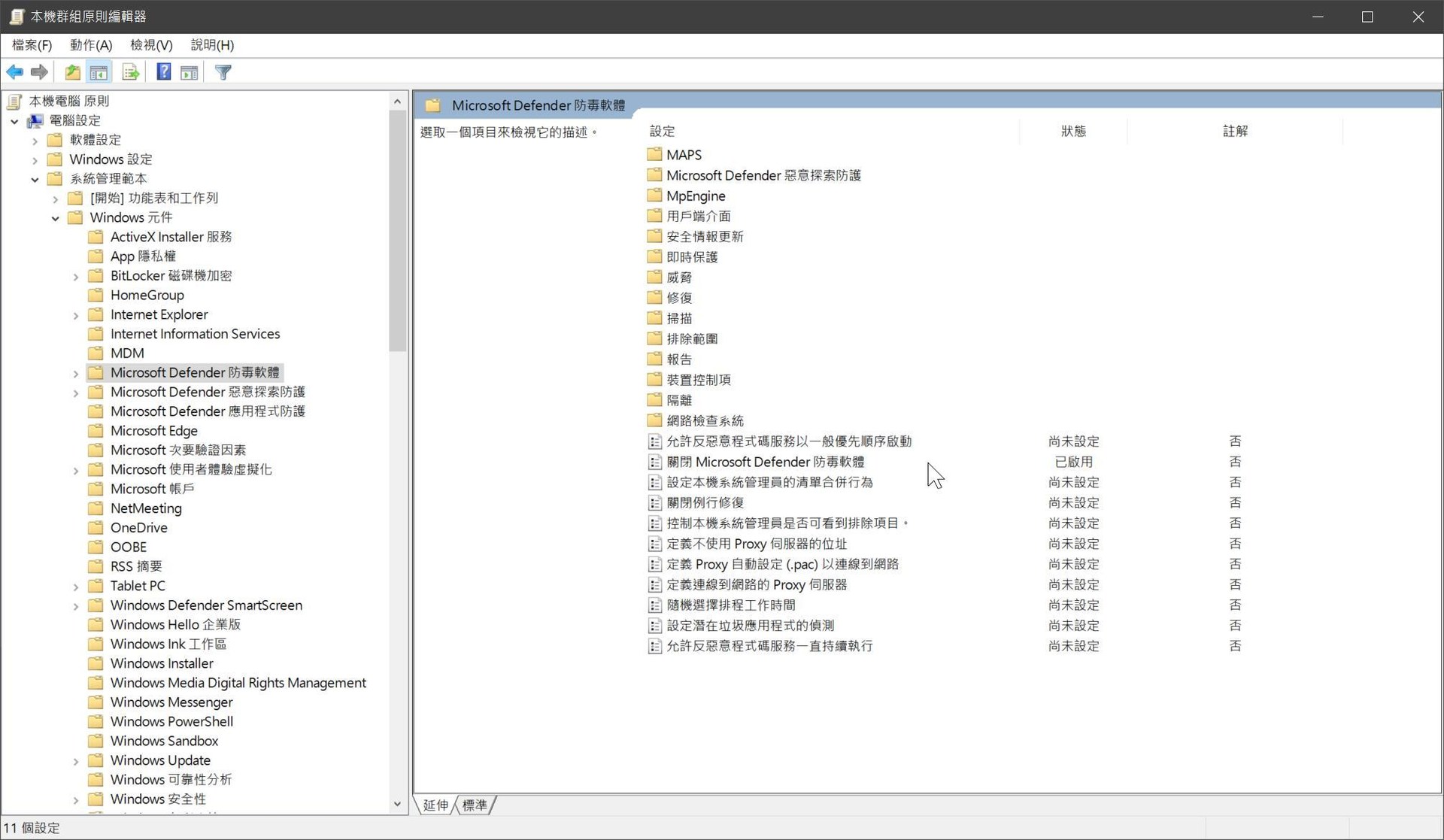Toggle the show/hide action pane icon
Viewport: 1444px width, 840px height.
(x=190, y=72)
